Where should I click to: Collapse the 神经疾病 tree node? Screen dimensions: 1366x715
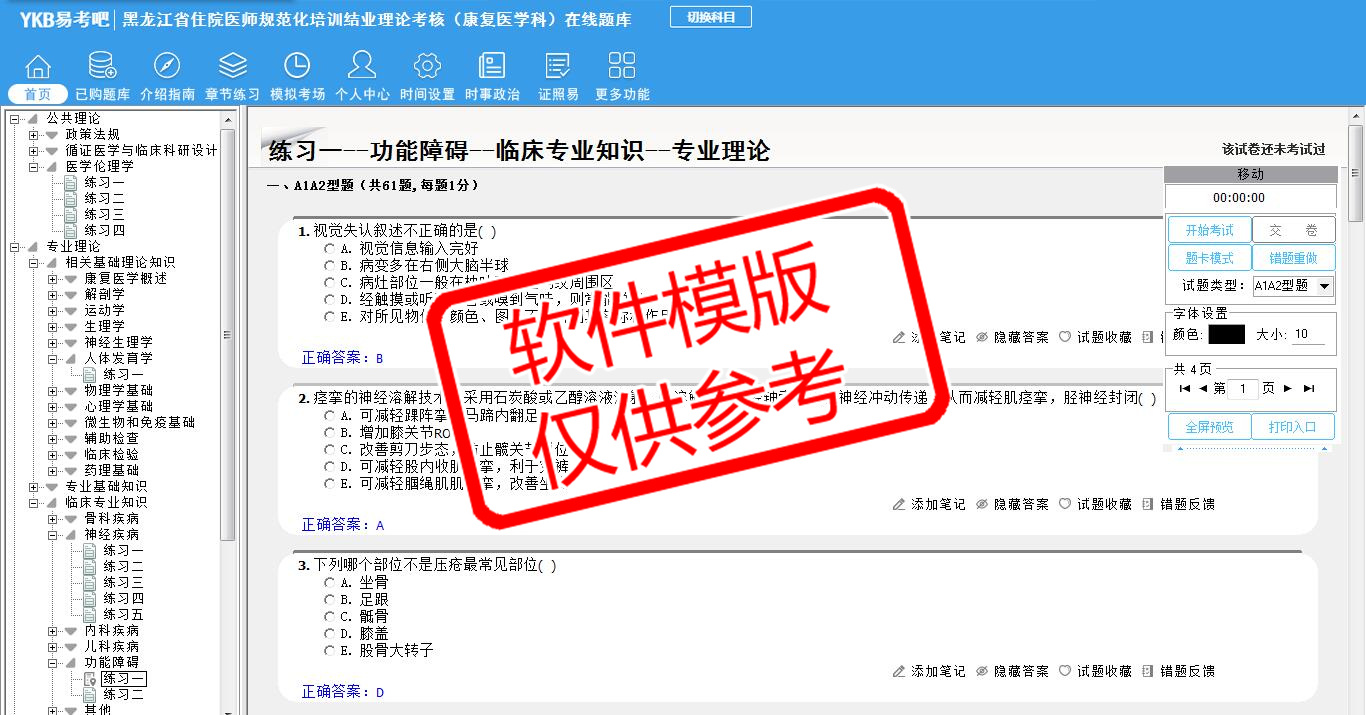pyautogui.click(x=53, y=535)
